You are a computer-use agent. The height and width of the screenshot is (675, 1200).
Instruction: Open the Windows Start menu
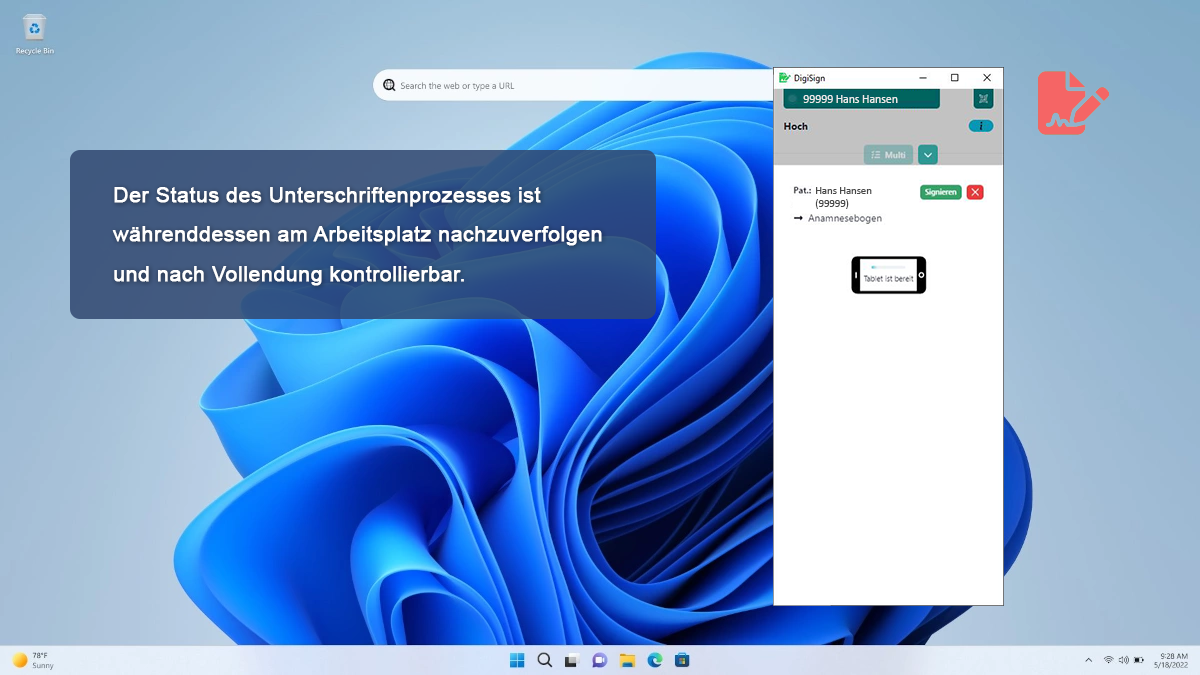[x=517, y=660]
